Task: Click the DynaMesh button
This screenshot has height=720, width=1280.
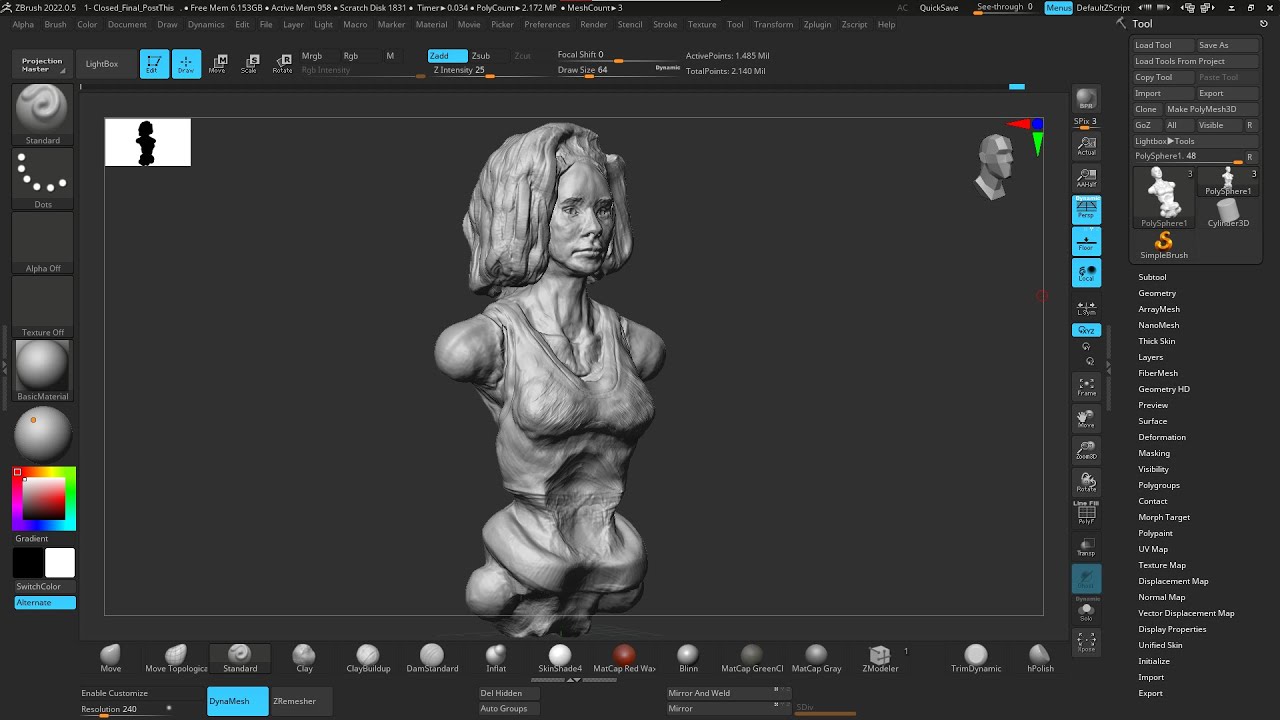Action: (238, 701)
